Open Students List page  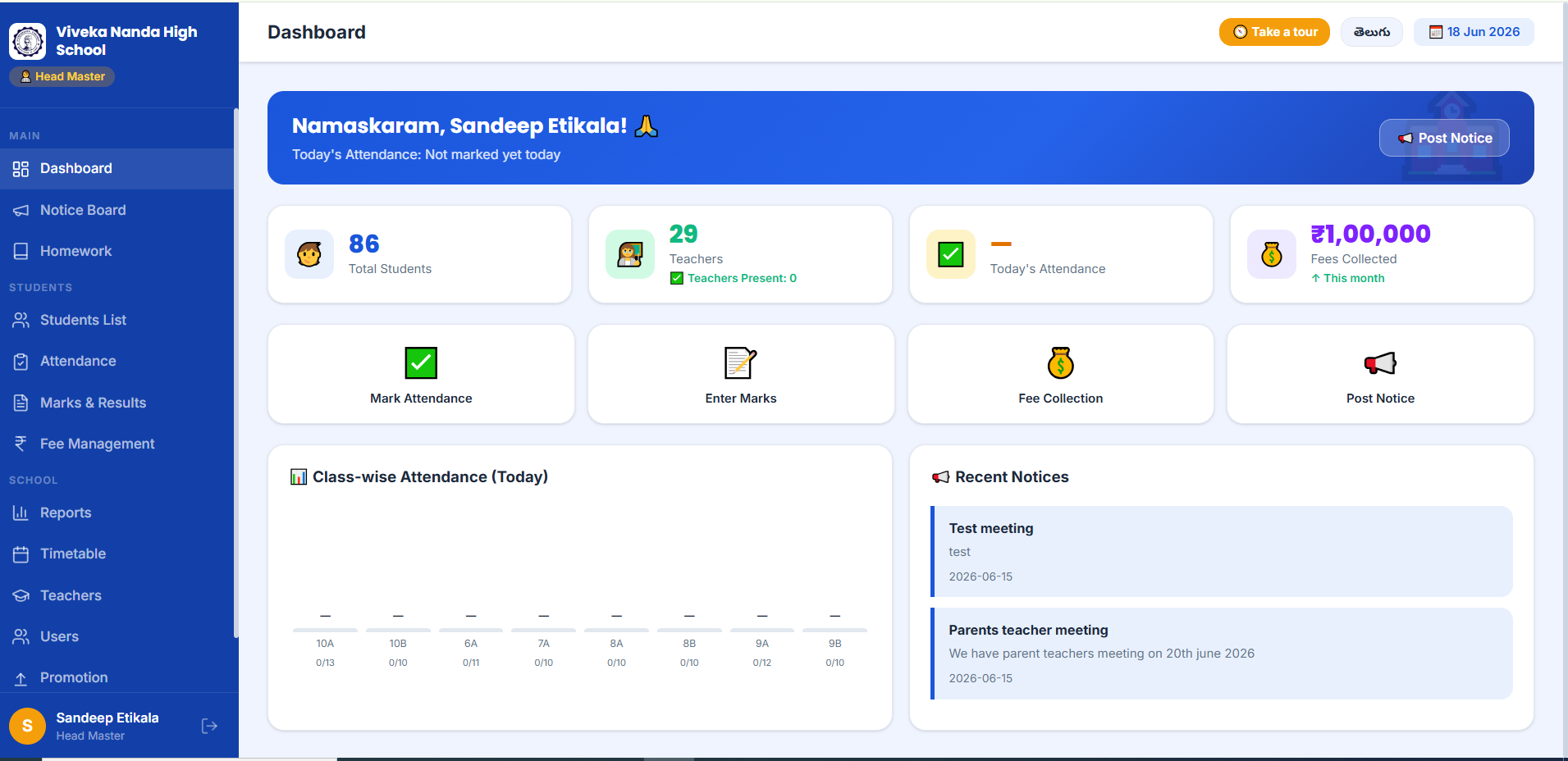click(117, 321)
